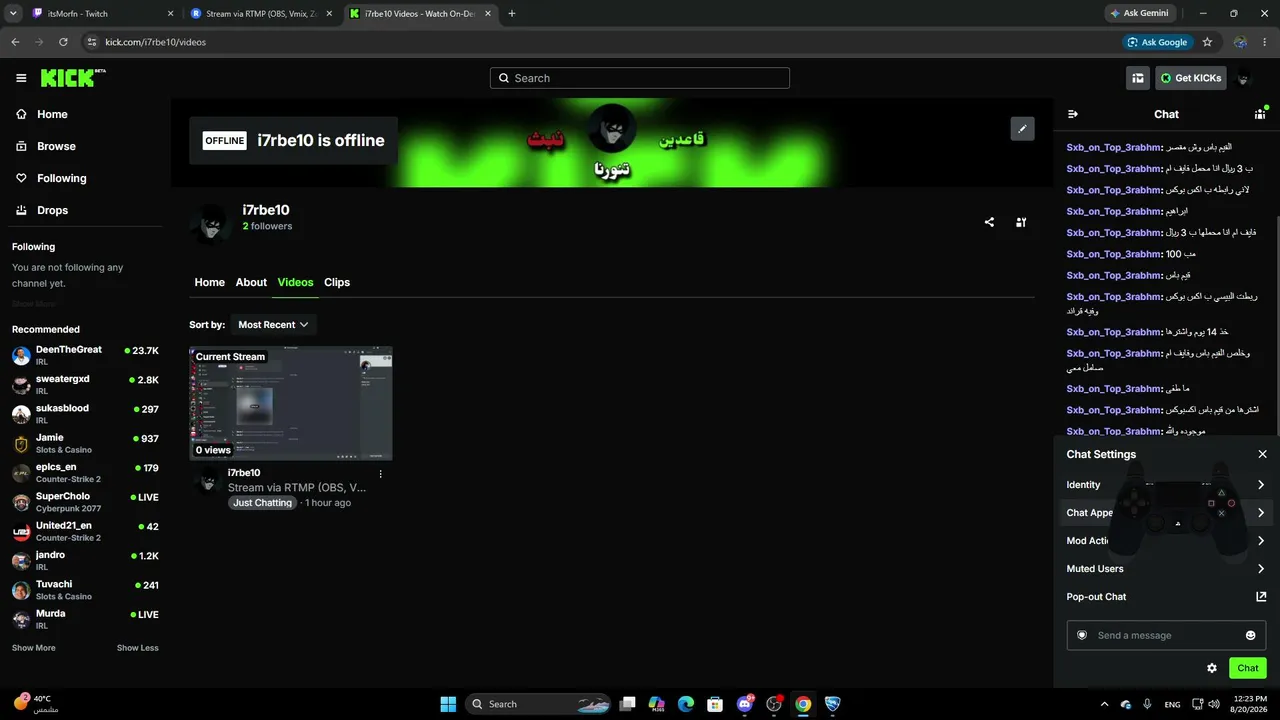
Task: Click the chat settings gear icon
Action: click(x=1212, y=668)
